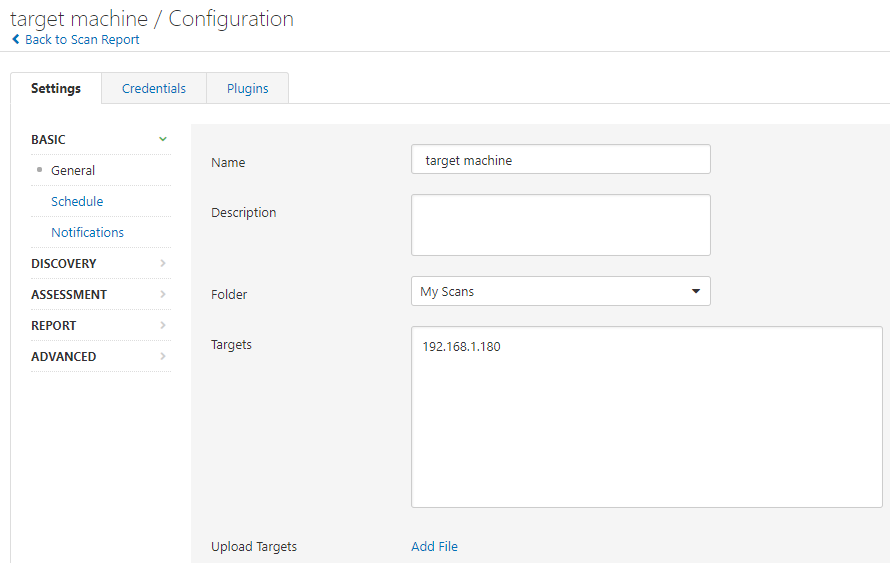This screenshot has width=890, height=563.
Task: Switch to the Credentials tab
Action: 154,88
